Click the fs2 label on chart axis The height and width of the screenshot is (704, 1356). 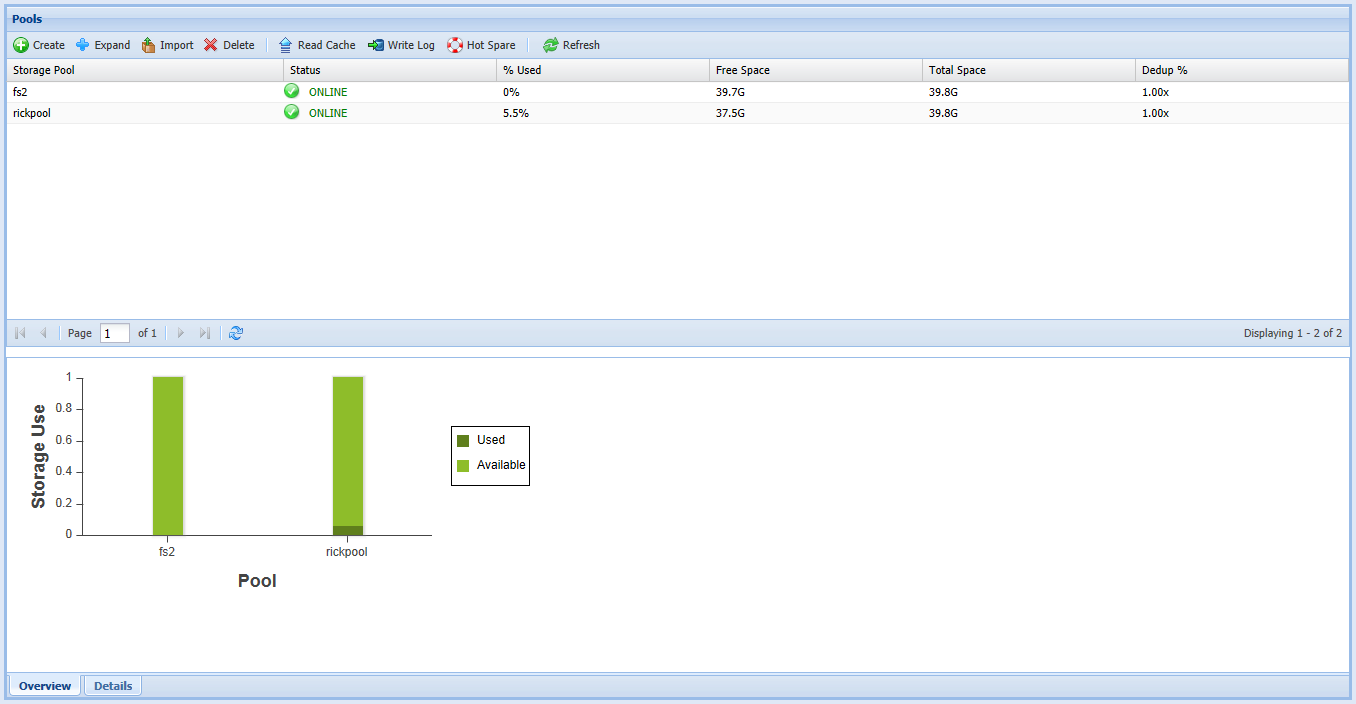[167, 552]
